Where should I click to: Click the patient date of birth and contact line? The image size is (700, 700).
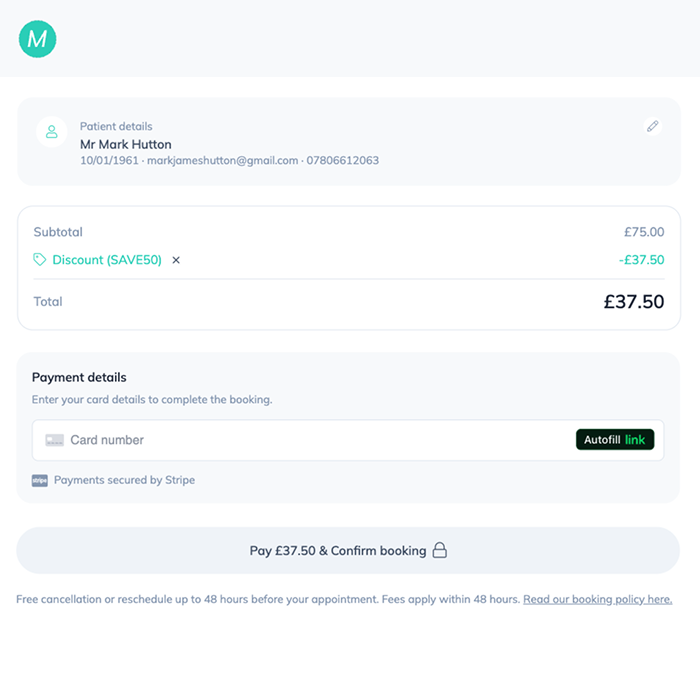pos(229,160)
